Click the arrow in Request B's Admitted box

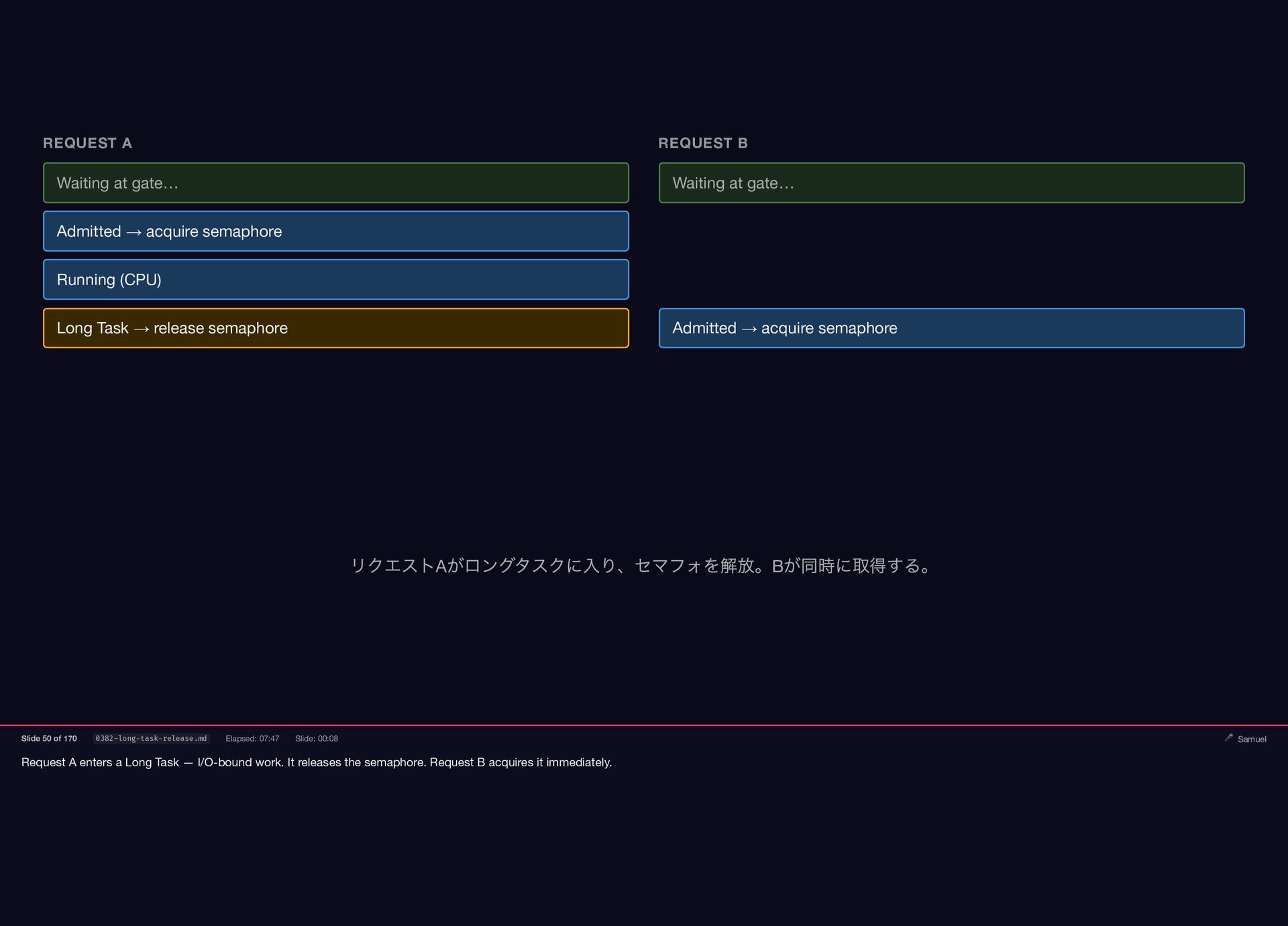point(749,329)
